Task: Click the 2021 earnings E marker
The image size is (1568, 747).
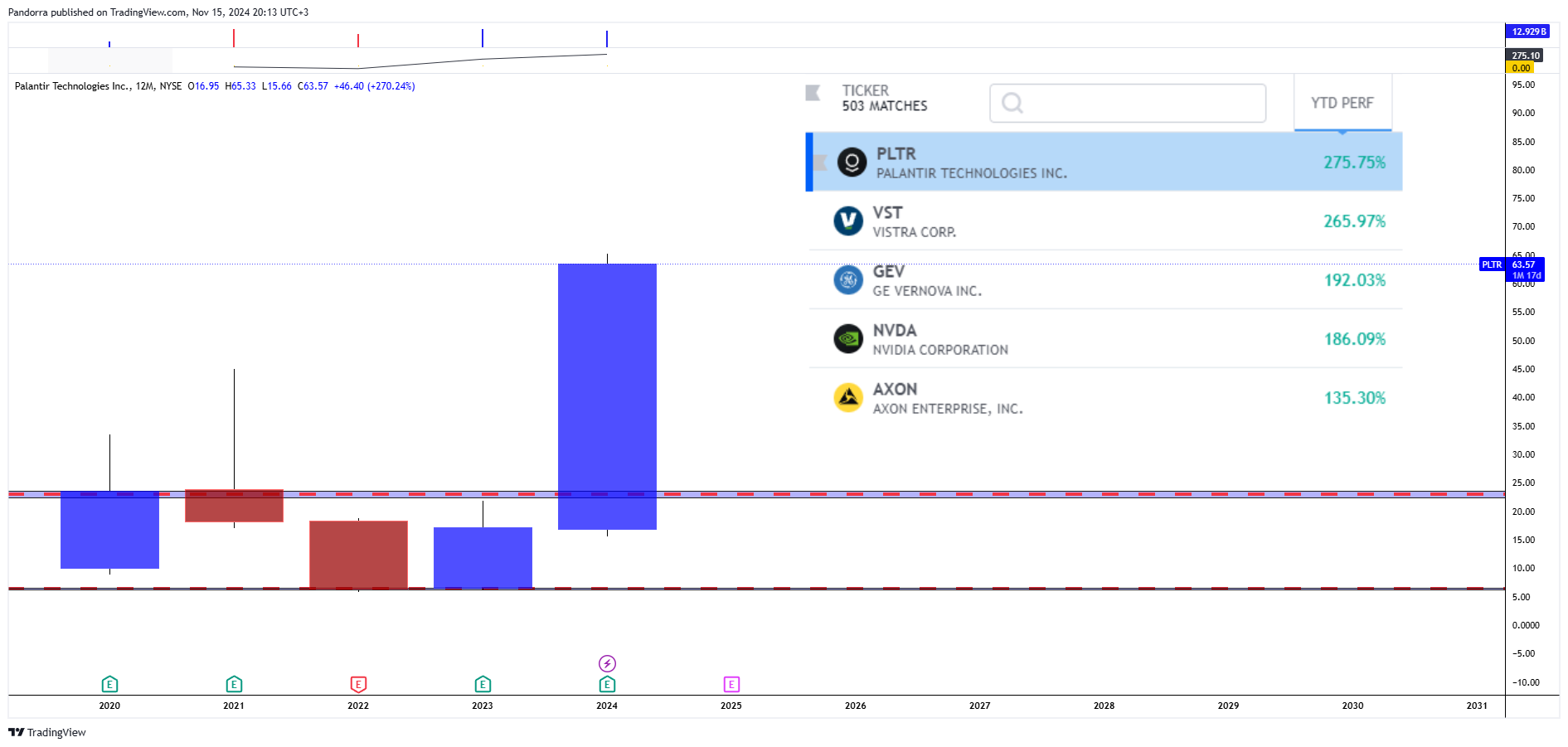Action: click(234, 684)
